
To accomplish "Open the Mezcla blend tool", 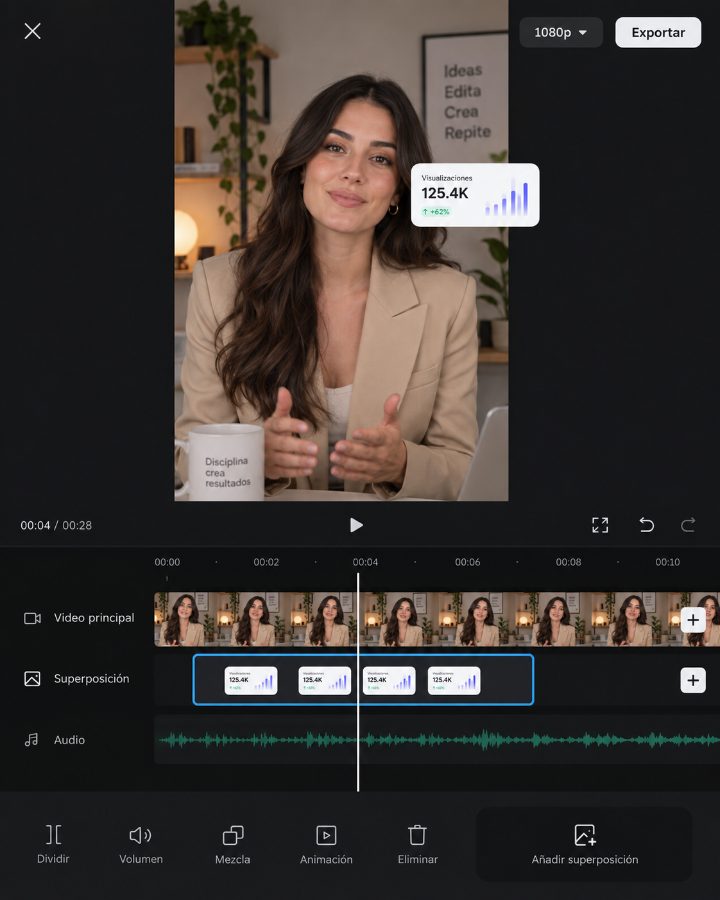I will 233,844.
